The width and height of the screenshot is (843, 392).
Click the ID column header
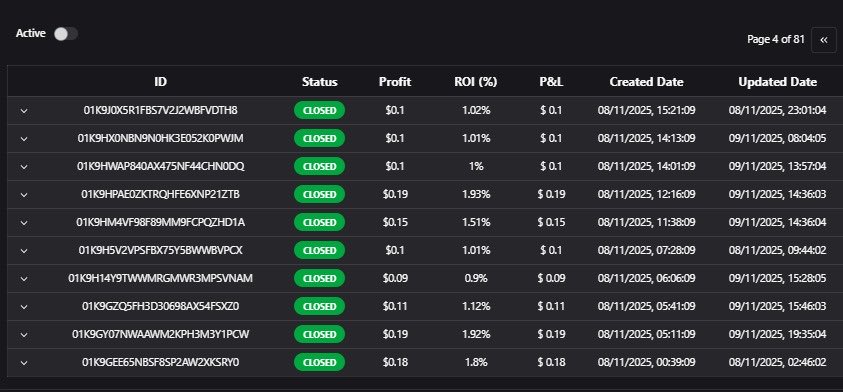(160, 82)
